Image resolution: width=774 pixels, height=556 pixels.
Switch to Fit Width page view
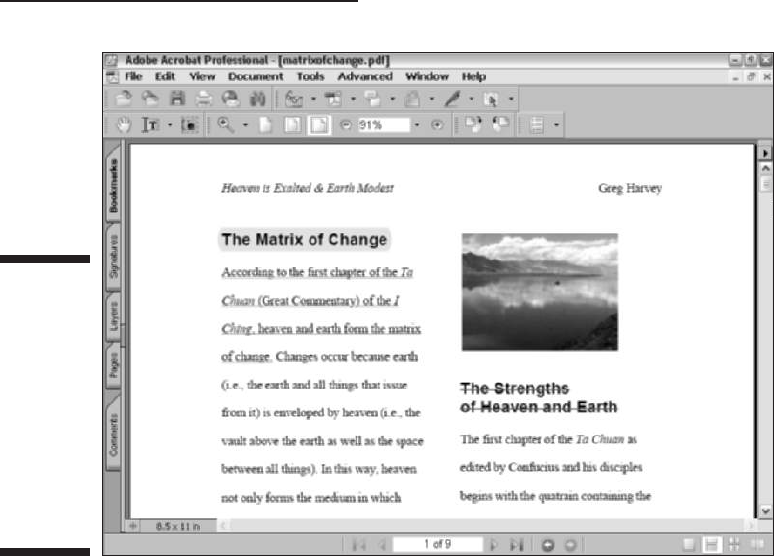319,125
